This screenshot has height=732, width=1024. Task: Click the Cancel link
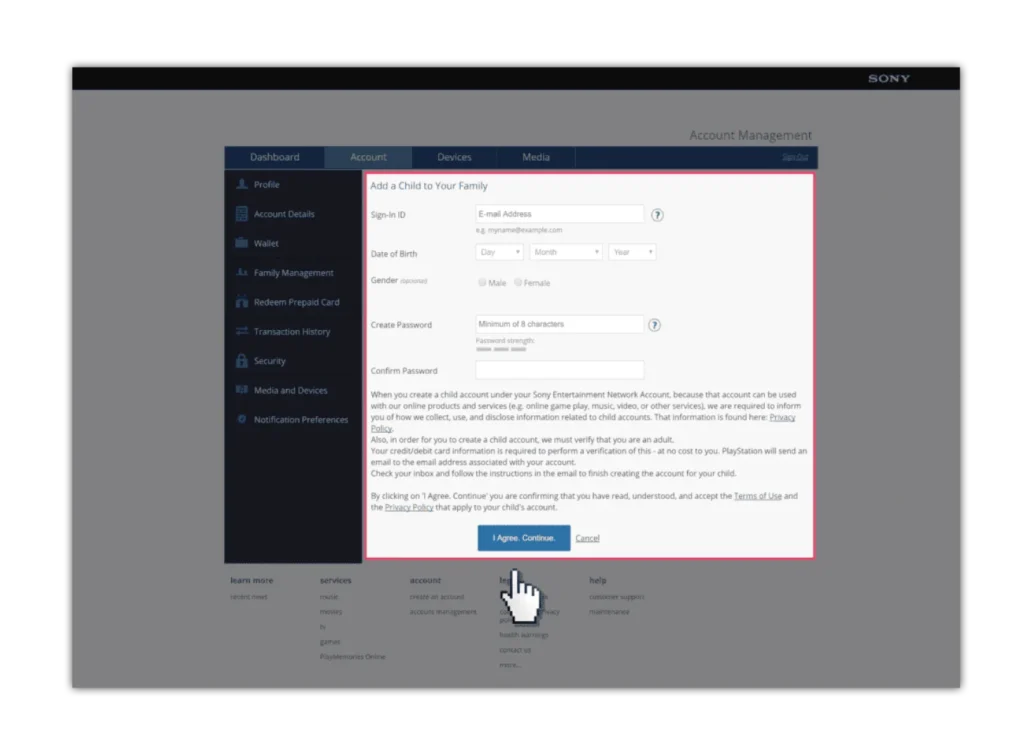(x=587, y=538)
